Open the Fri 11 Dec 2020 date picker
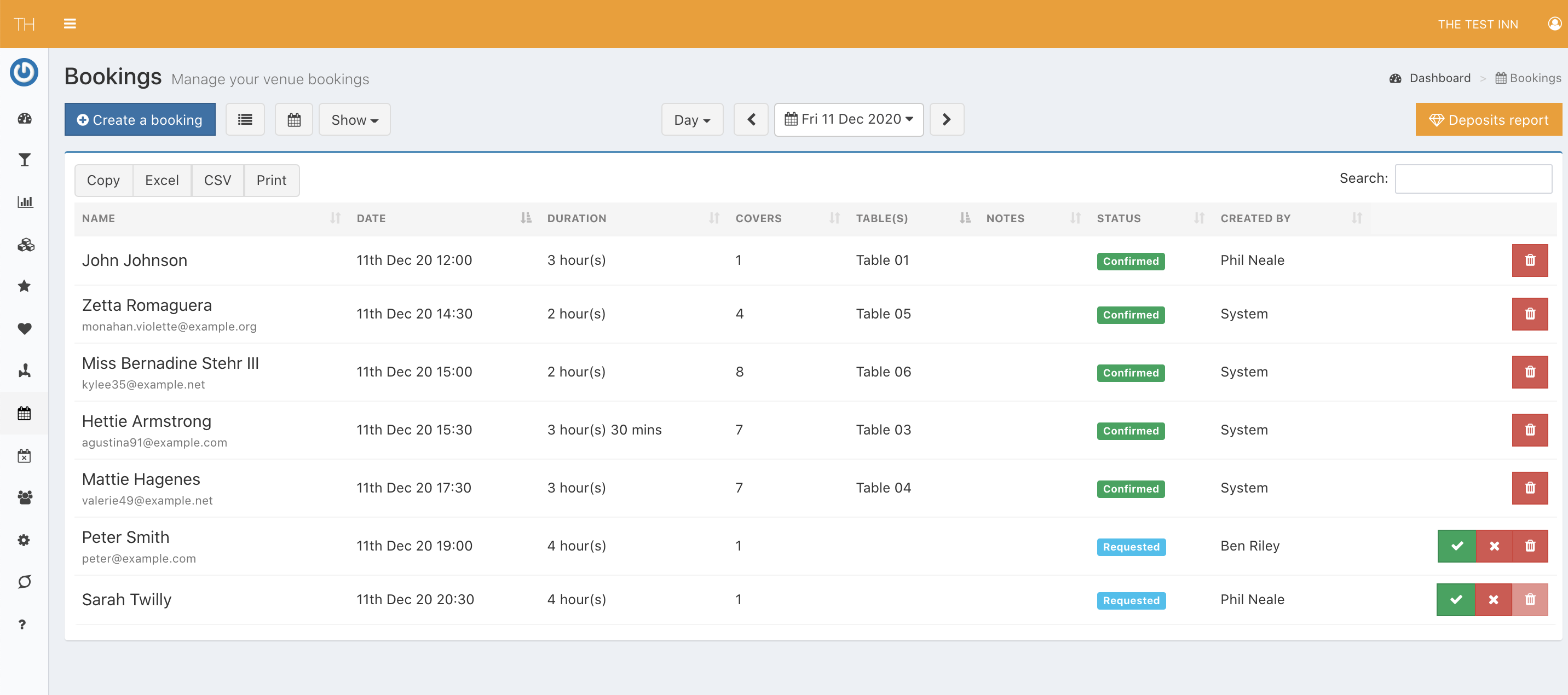This screenshot has width=1568, height=695. click(x=849, y=119)
